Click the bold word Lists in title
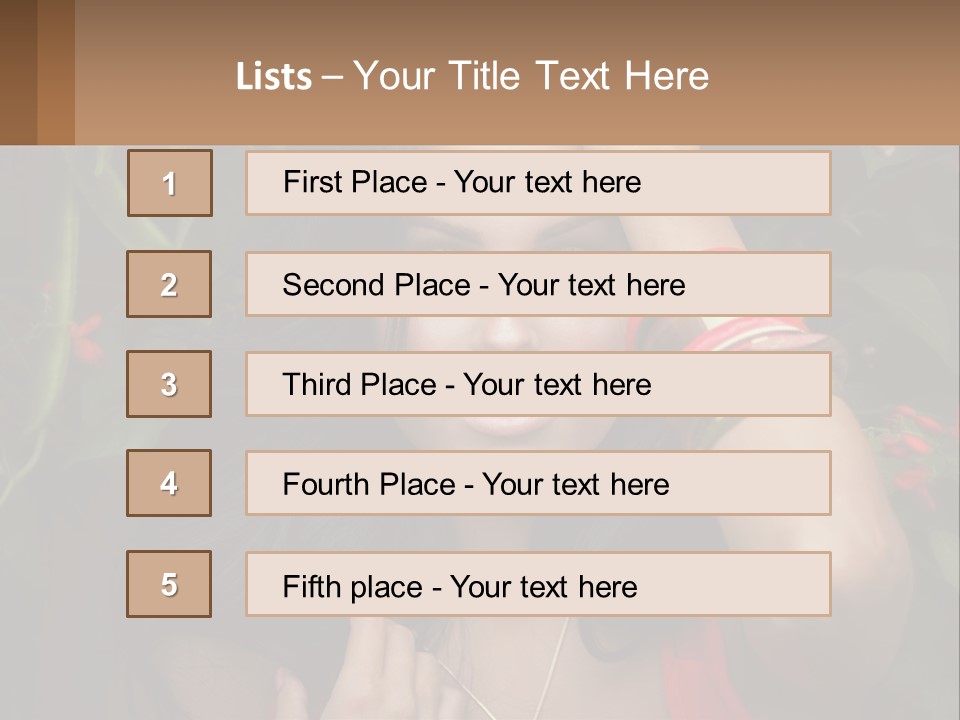 (x=273, y=77)
